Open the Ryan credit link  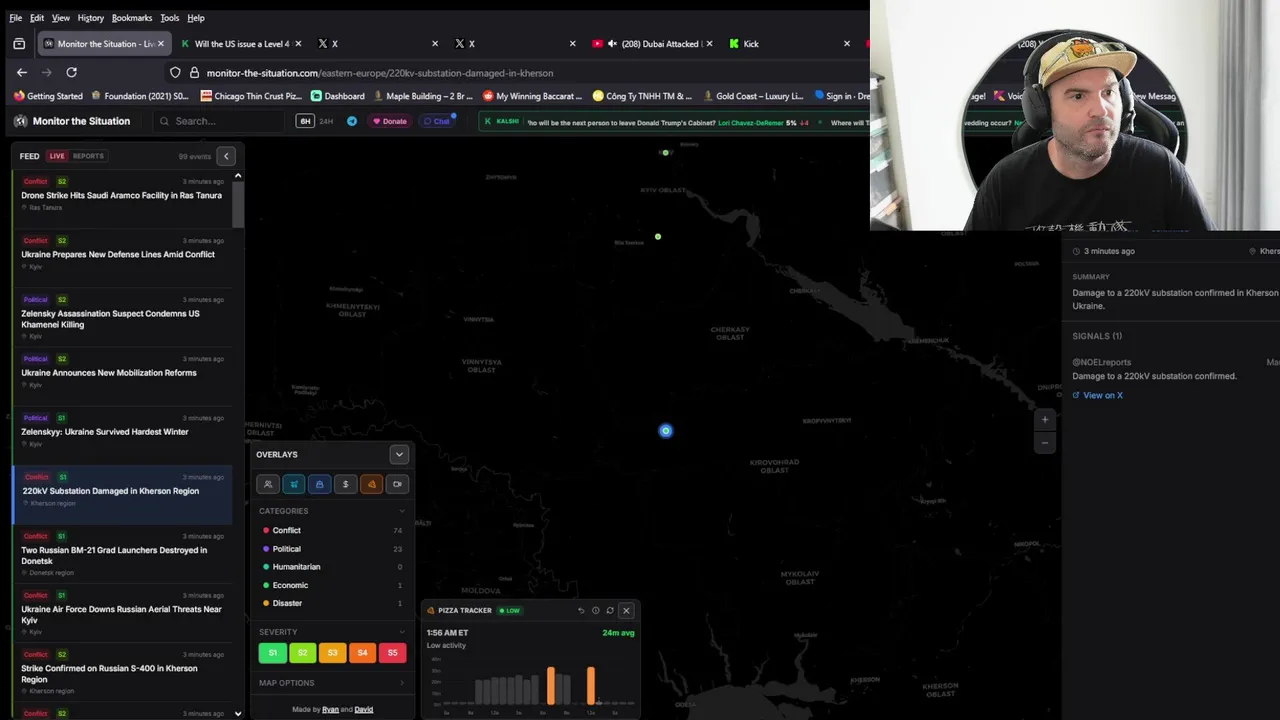point(329,710)
